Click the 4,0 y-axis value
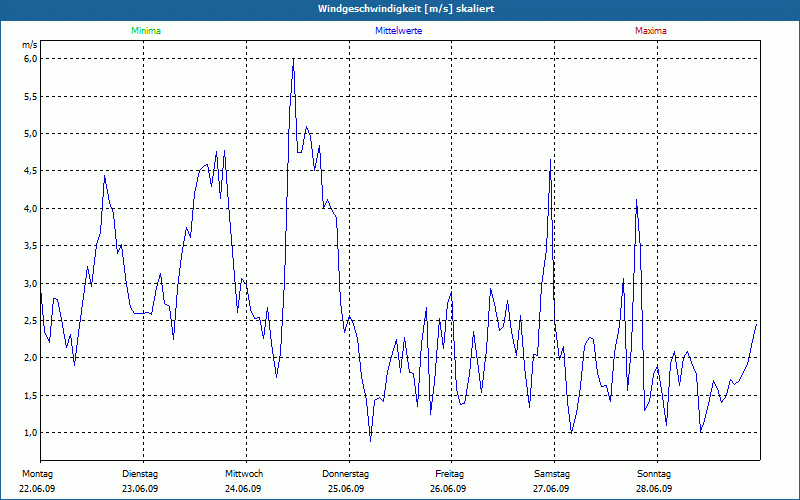The width and height of the screenshot is (800, 500). coord(31,209)
